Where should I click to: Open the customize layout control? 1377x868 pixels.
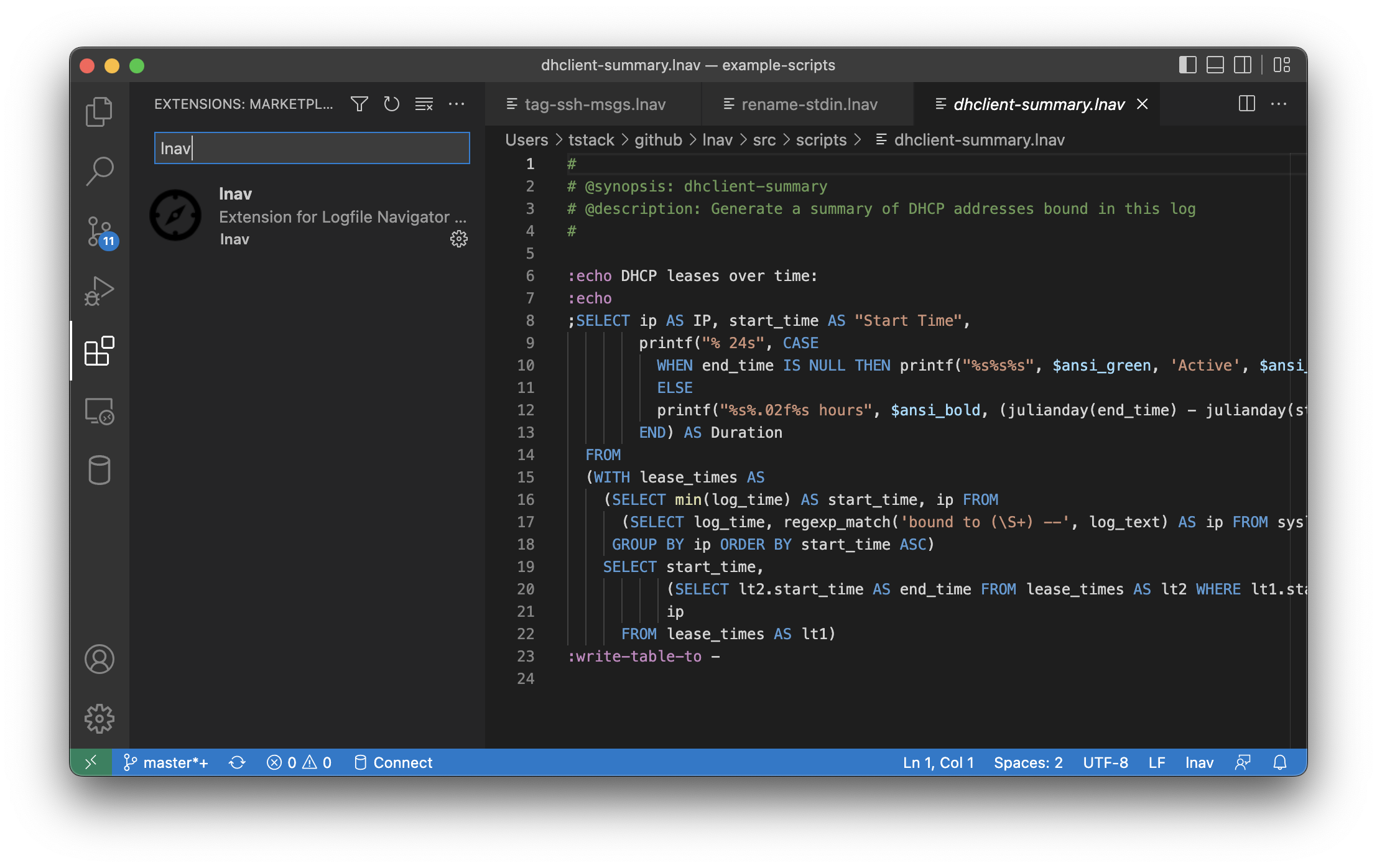[x=1282, y=65]
